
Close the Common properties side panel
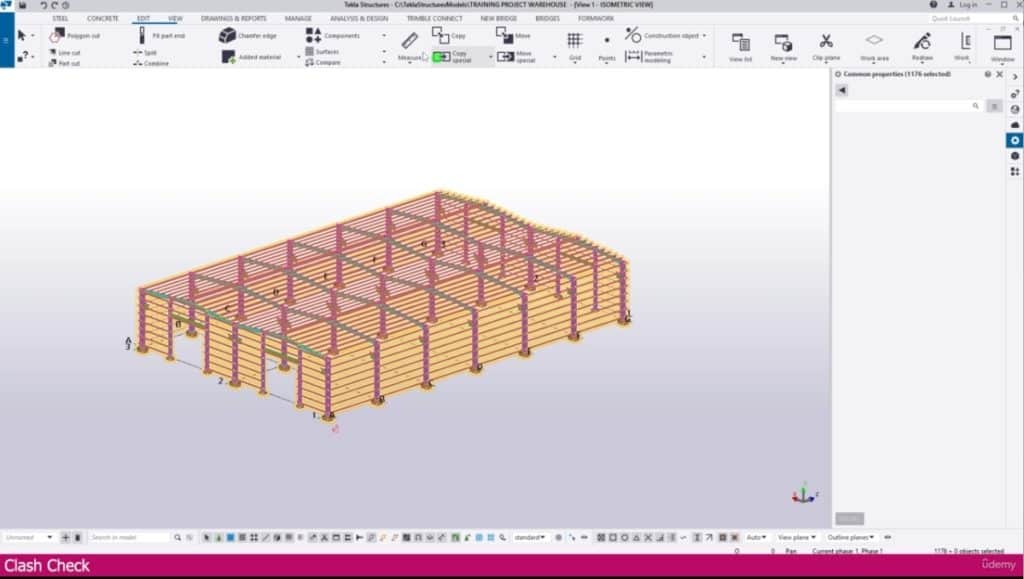[999, 74]
